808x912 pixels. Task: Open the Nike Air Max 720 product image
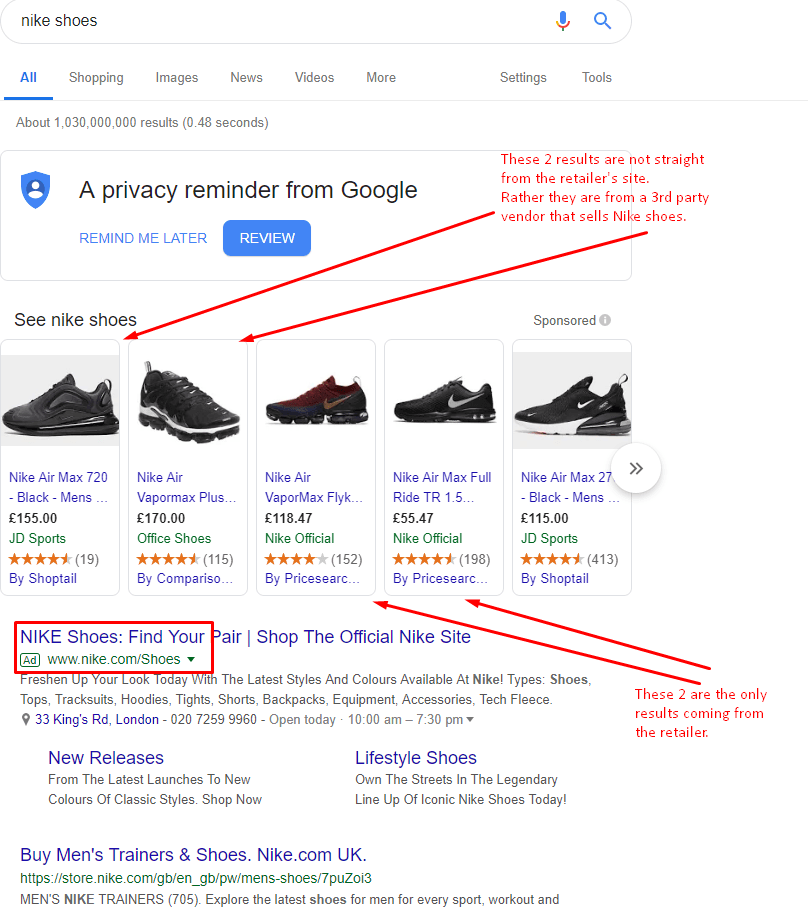click(60, 402)
